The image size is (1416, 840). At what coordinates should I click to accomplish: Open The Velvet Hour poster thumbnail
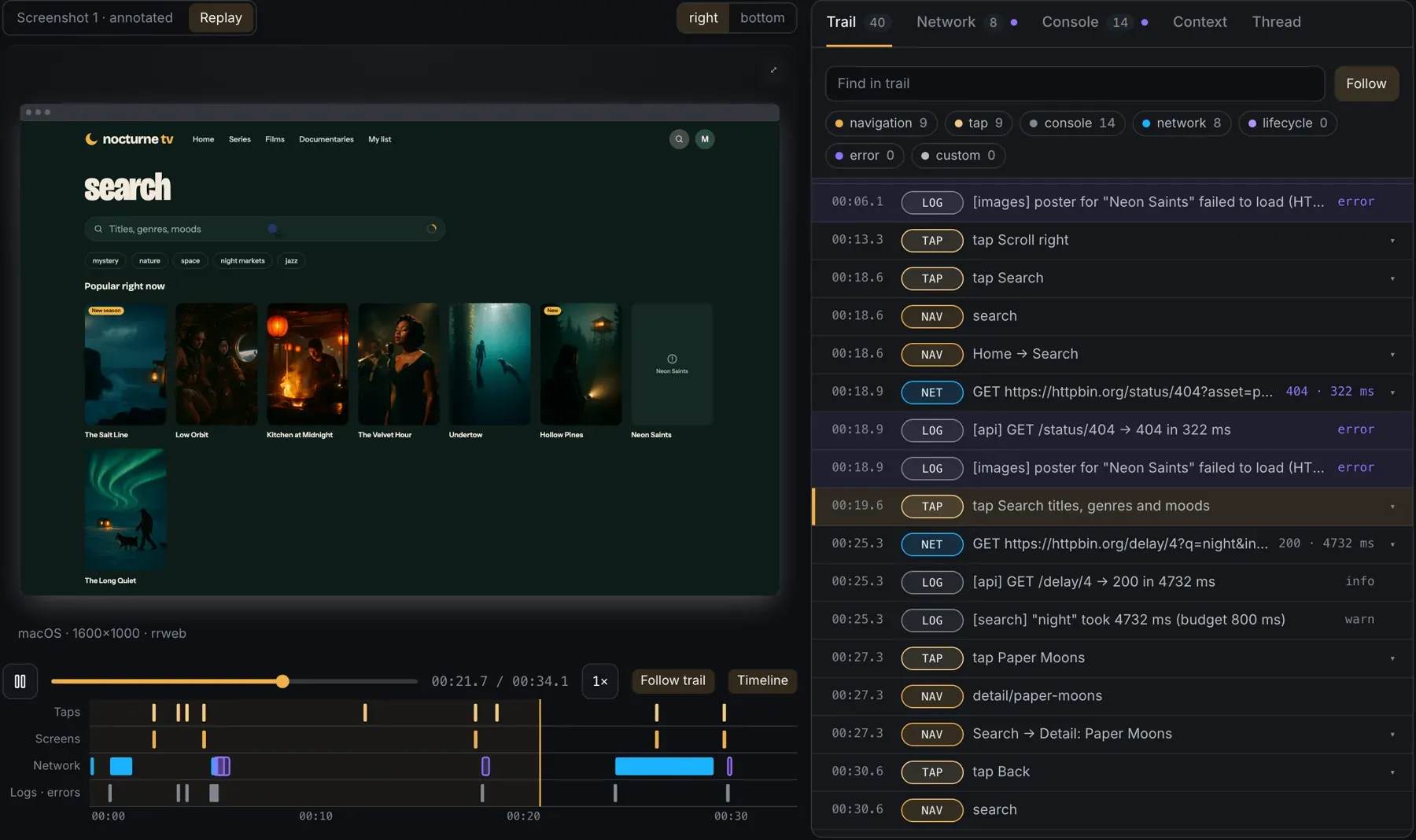(398, 364)
